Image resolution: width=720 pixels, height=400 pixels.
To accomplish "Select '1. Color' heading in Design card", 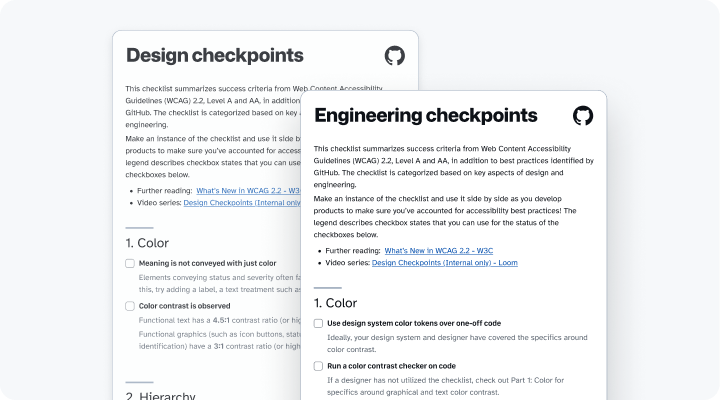I will click(147, 242).
